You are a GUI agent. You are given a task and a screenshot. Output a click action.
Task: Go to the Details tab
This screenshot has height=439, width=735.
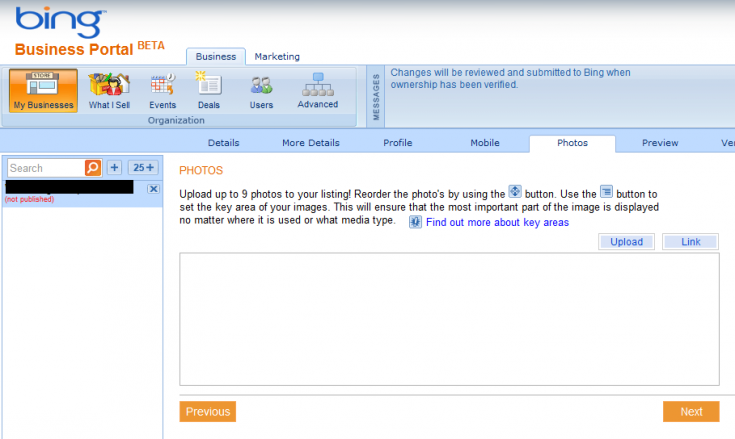pyautogui.click(x=224, y=143)
